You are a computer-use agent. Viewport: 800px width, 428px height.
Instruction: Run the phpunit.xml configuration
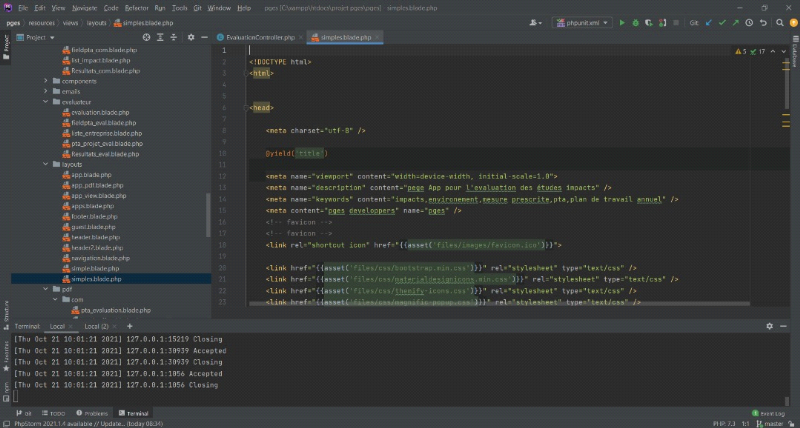click(622, 21)
